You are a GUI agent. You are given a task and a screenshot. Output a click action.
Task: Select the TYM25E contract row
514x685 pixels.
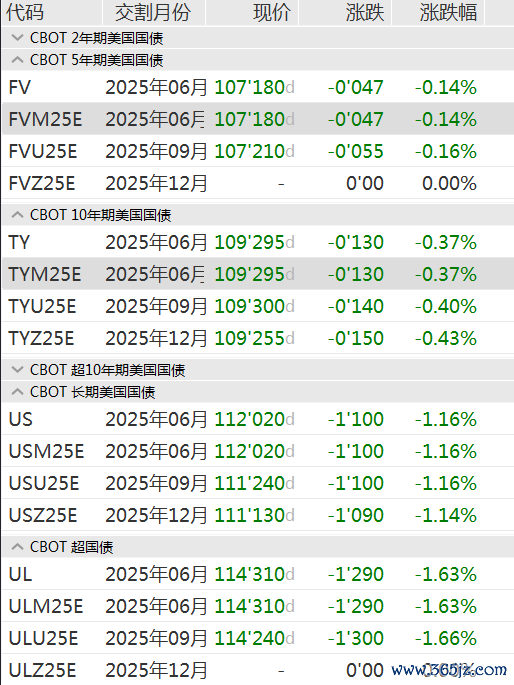(x=258, y=274)
